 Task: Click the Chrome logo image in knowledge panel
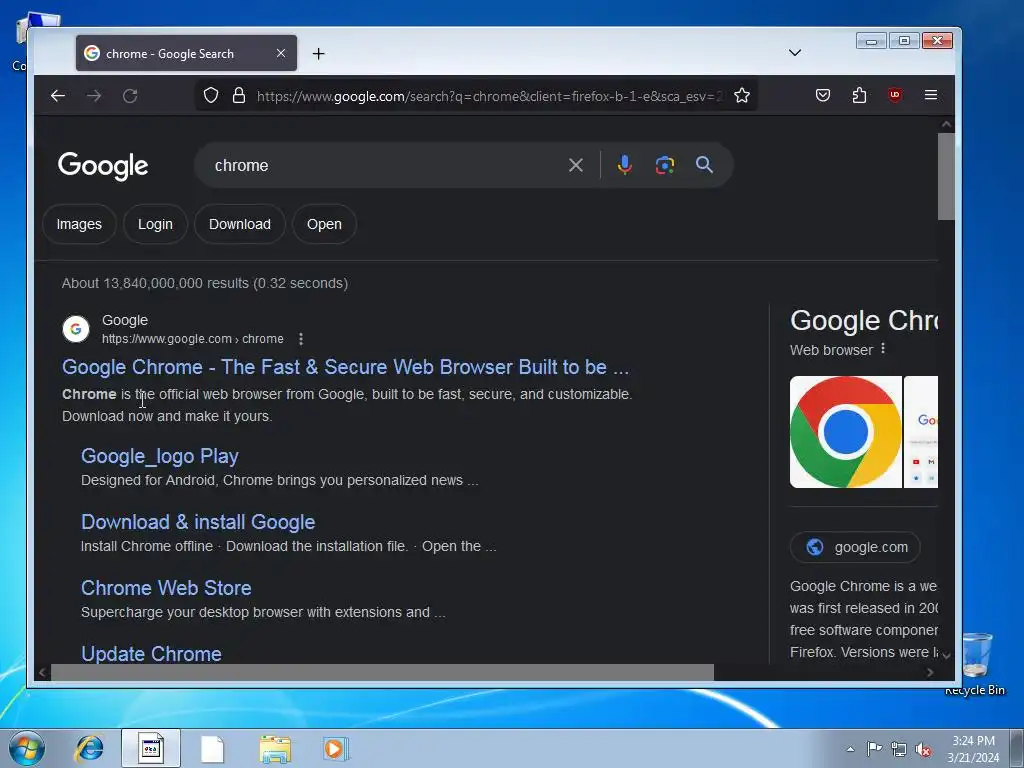coord(846,432)
